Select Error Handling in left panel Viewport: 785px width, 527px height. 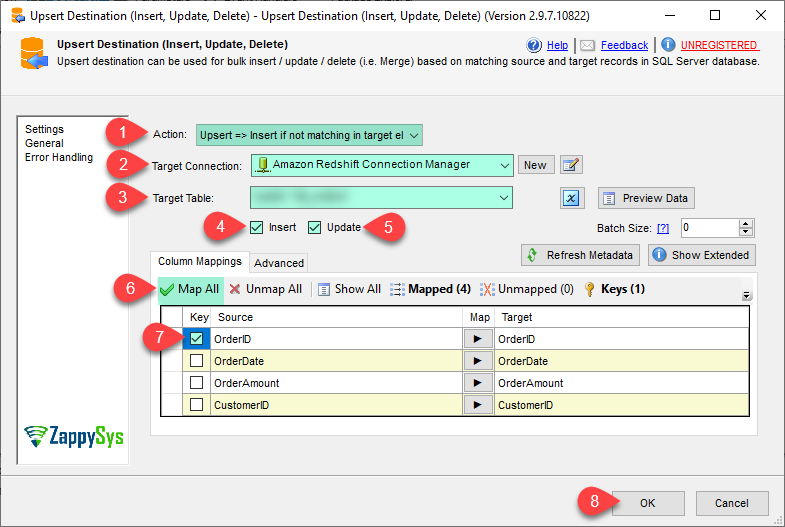pos(59,157)
